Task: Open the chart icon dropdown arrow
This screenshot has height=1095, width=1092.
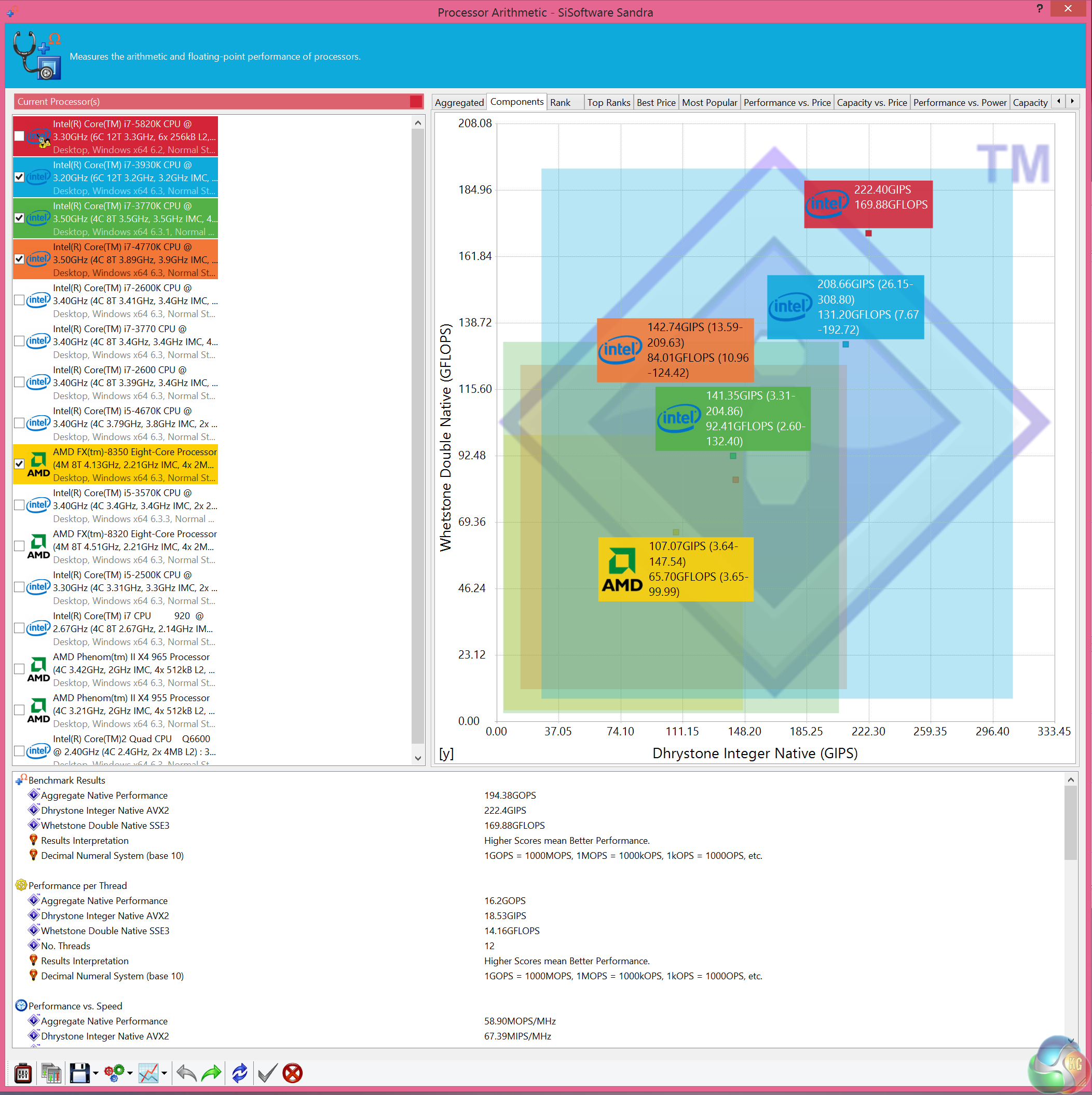Action: pyautogui.click(x=165, y=1073)
